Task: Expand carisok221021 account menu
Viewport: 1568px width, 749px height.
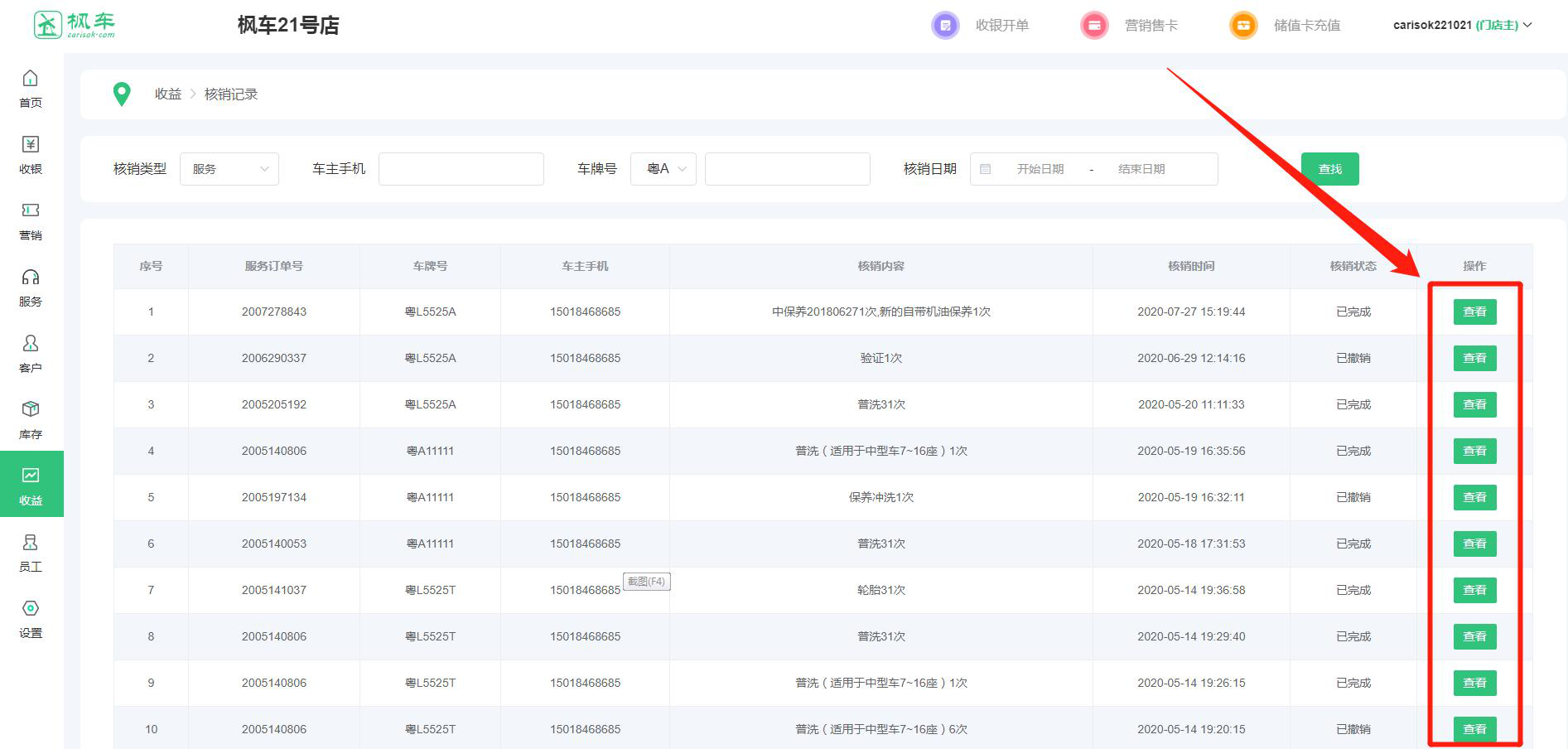Action: pos(1463,25)
